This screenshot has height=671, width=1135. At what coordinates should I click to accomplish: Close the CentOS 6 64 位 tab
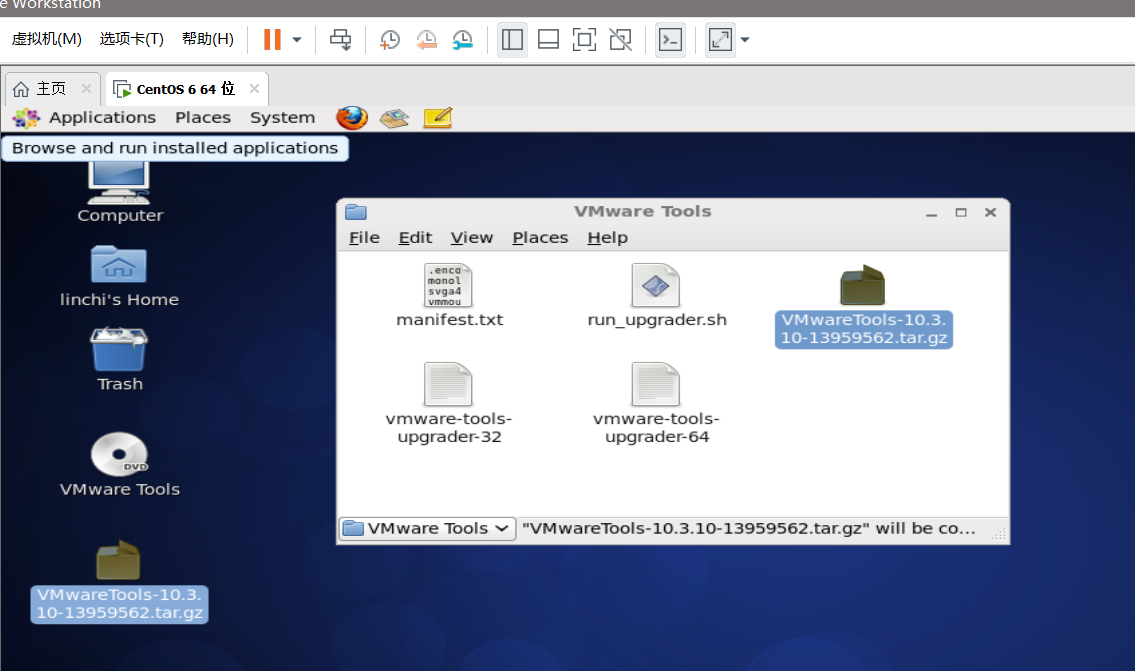coord(254,88)
